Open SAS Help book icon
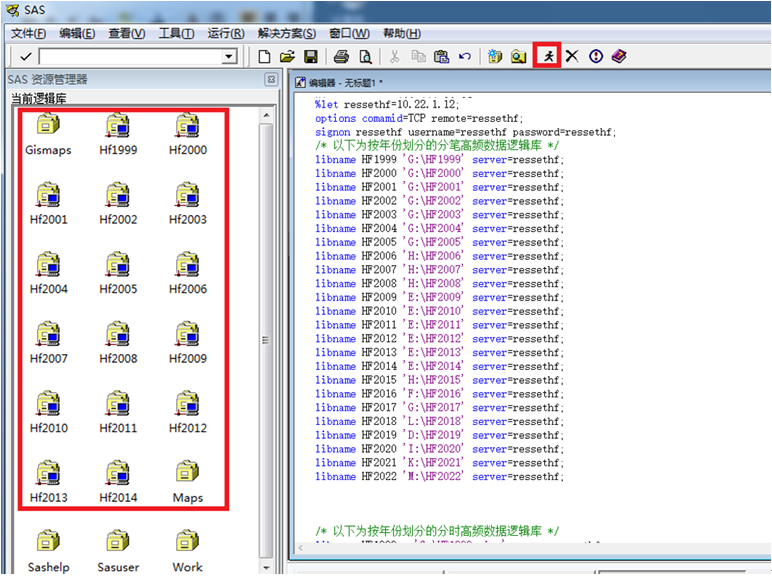The width and height of the screenshot is (772, 577). point(619,56)
